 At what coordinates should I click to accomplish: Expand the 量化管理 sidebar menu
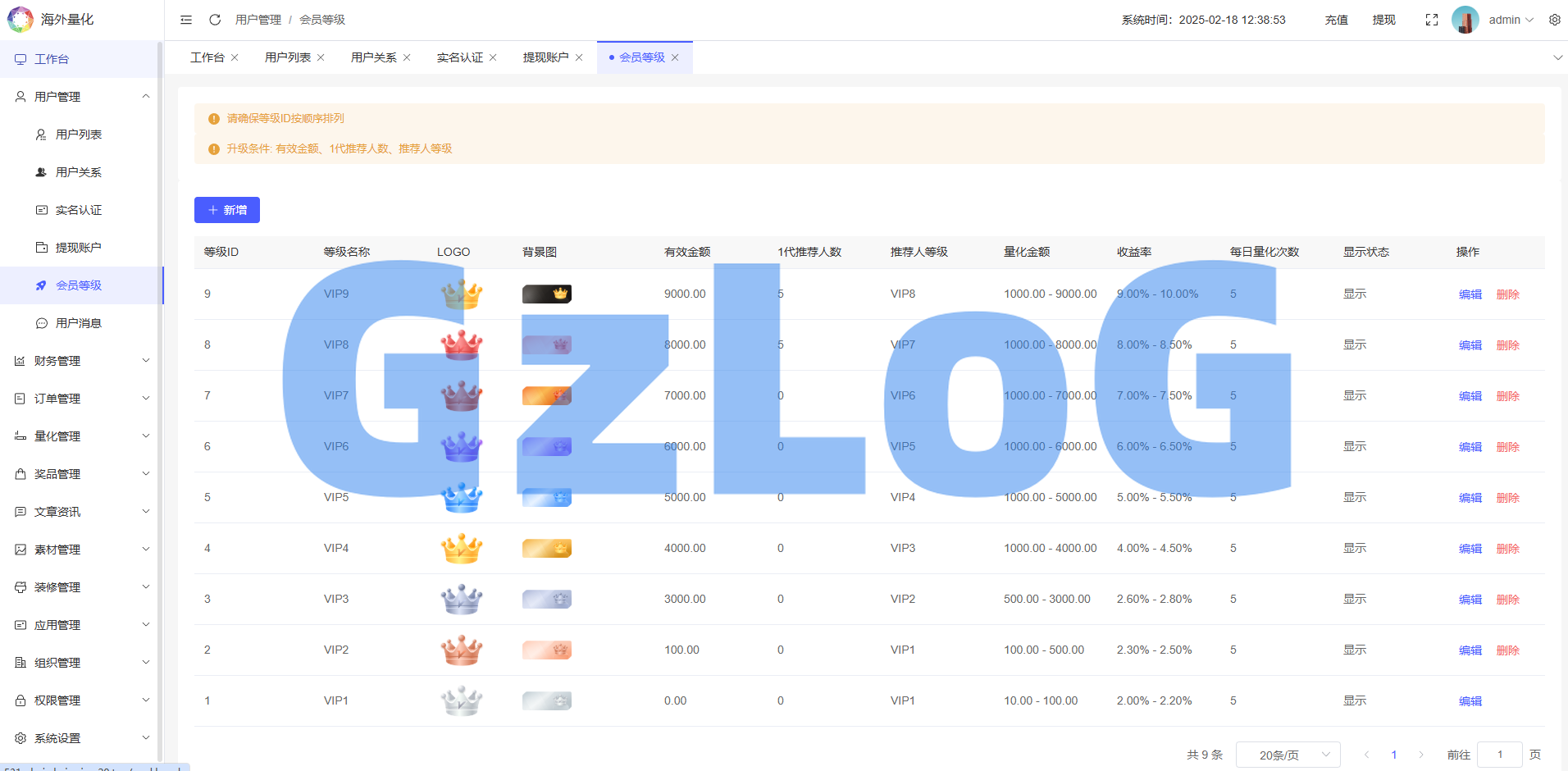tap(82, 436)
